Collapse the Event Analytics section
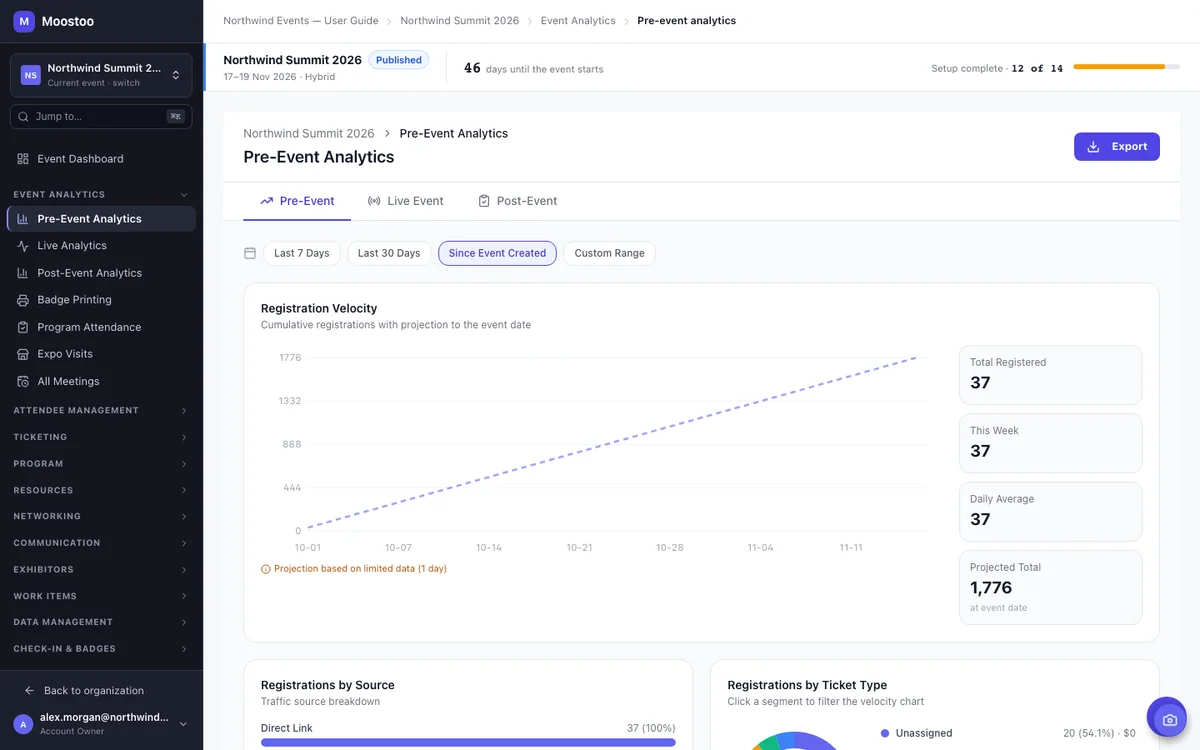 184,195
